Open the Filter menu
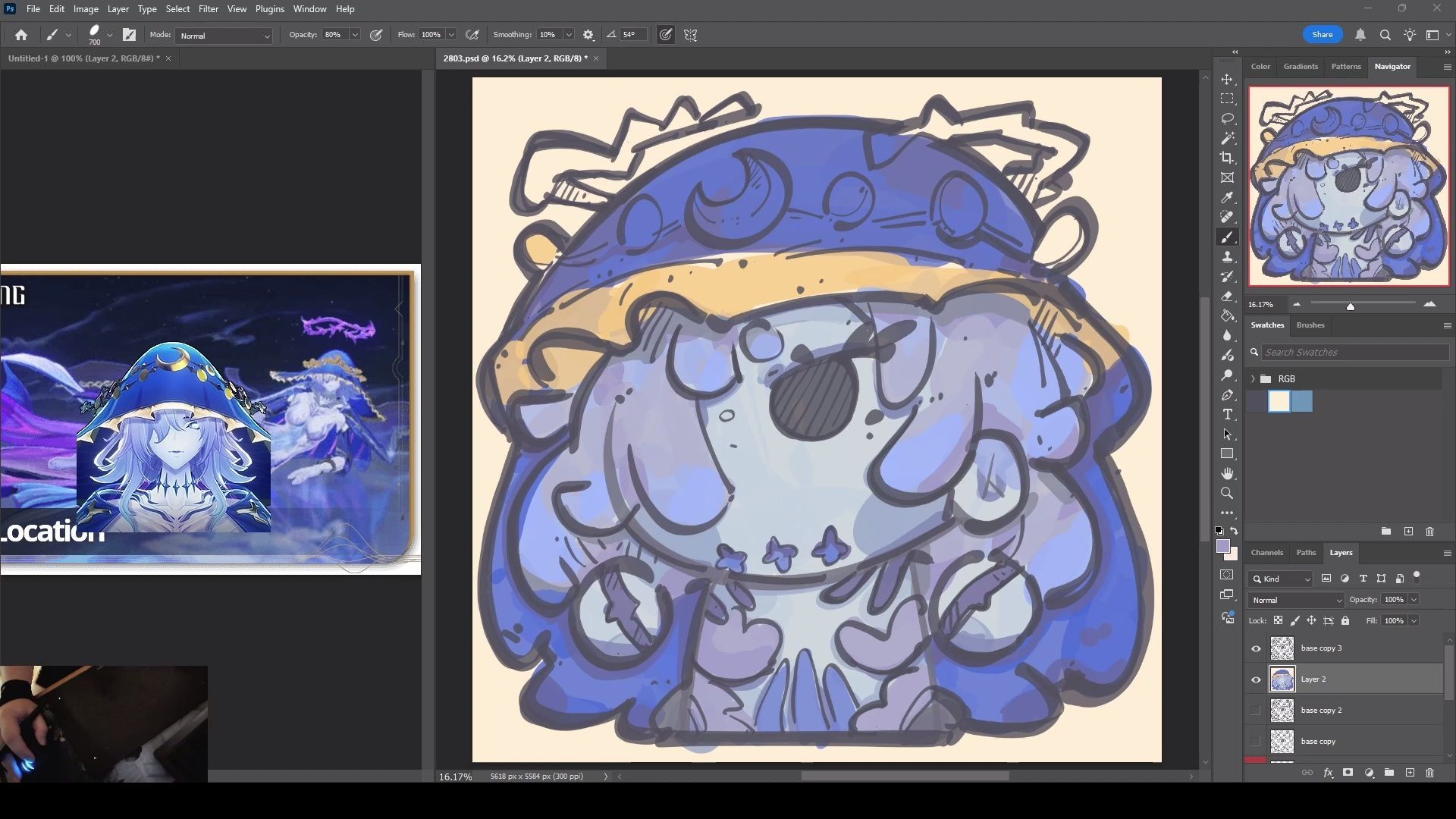The image size is (1456, 819). 208,9
